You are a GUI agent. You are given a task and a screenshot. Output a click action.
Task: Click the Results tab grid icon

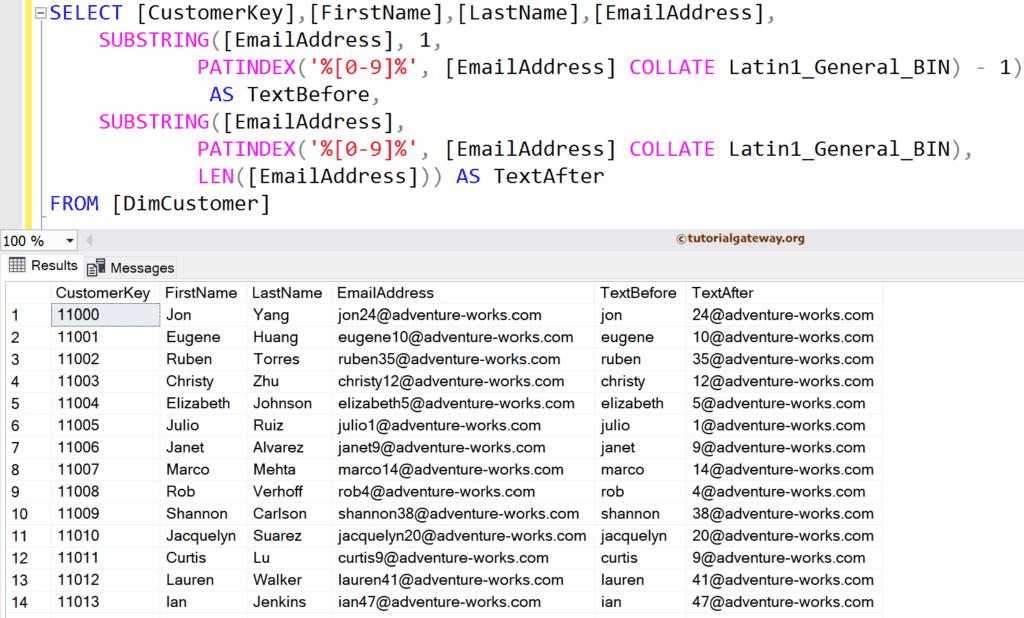tap(17, 266)
